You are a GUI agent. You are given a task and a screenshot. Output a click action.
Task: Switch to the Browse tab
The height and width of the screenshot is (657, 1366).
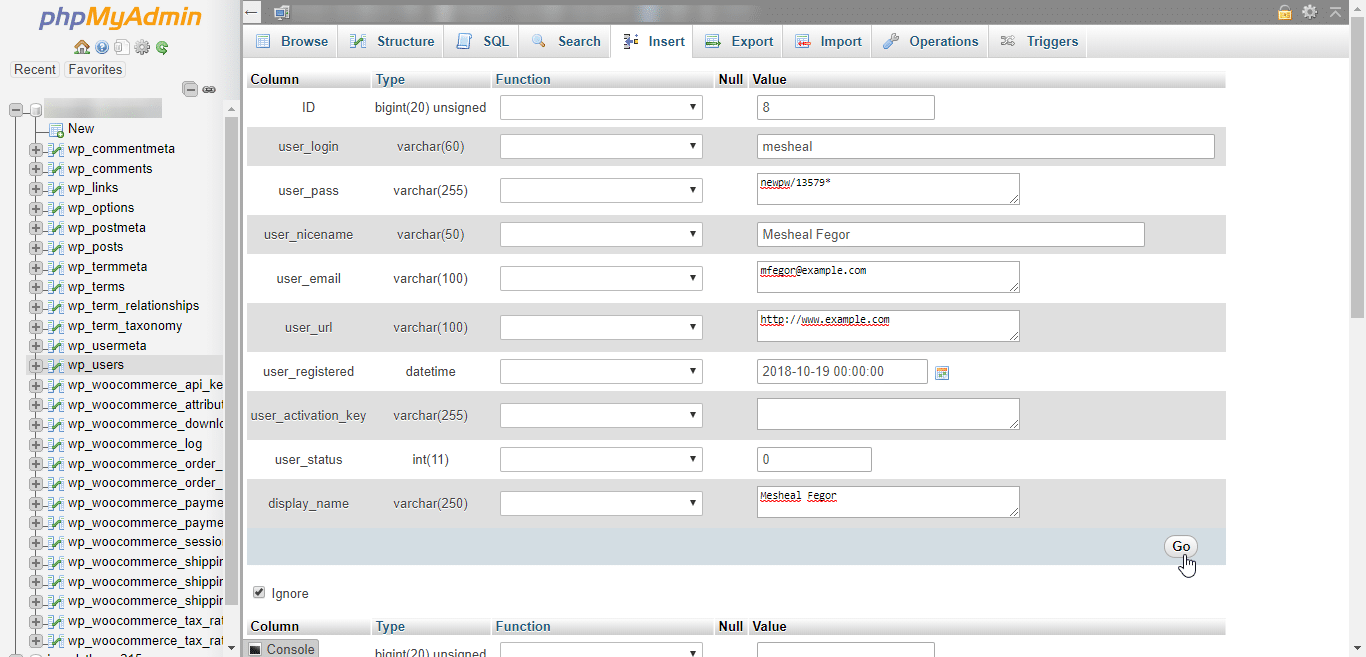291,41
